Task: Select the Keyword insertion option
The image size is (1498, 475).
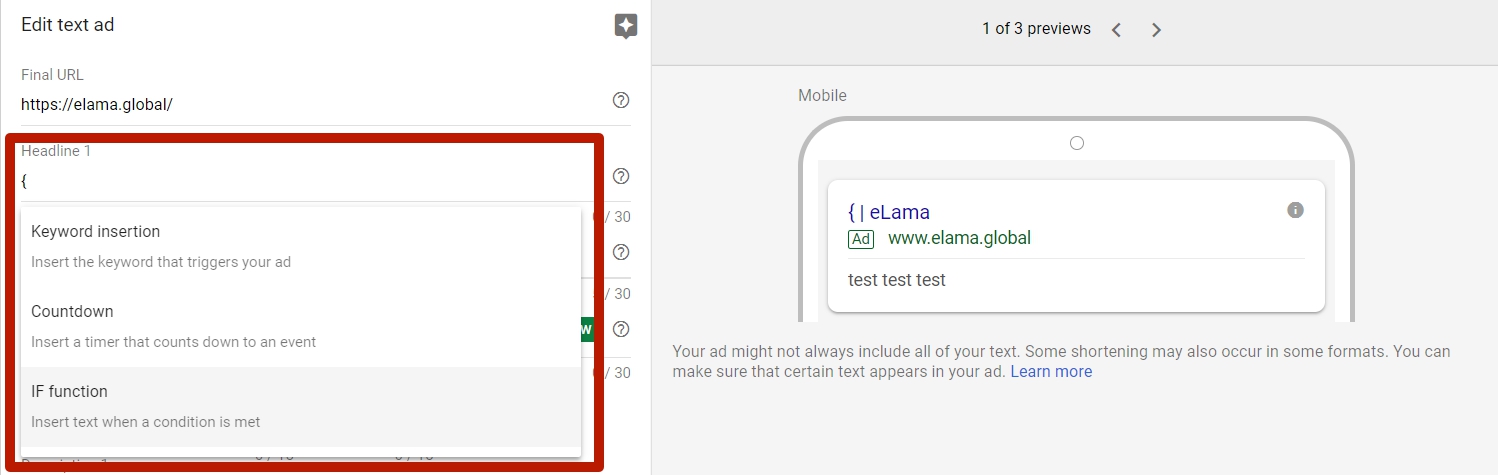Action: tap(301, 246)
